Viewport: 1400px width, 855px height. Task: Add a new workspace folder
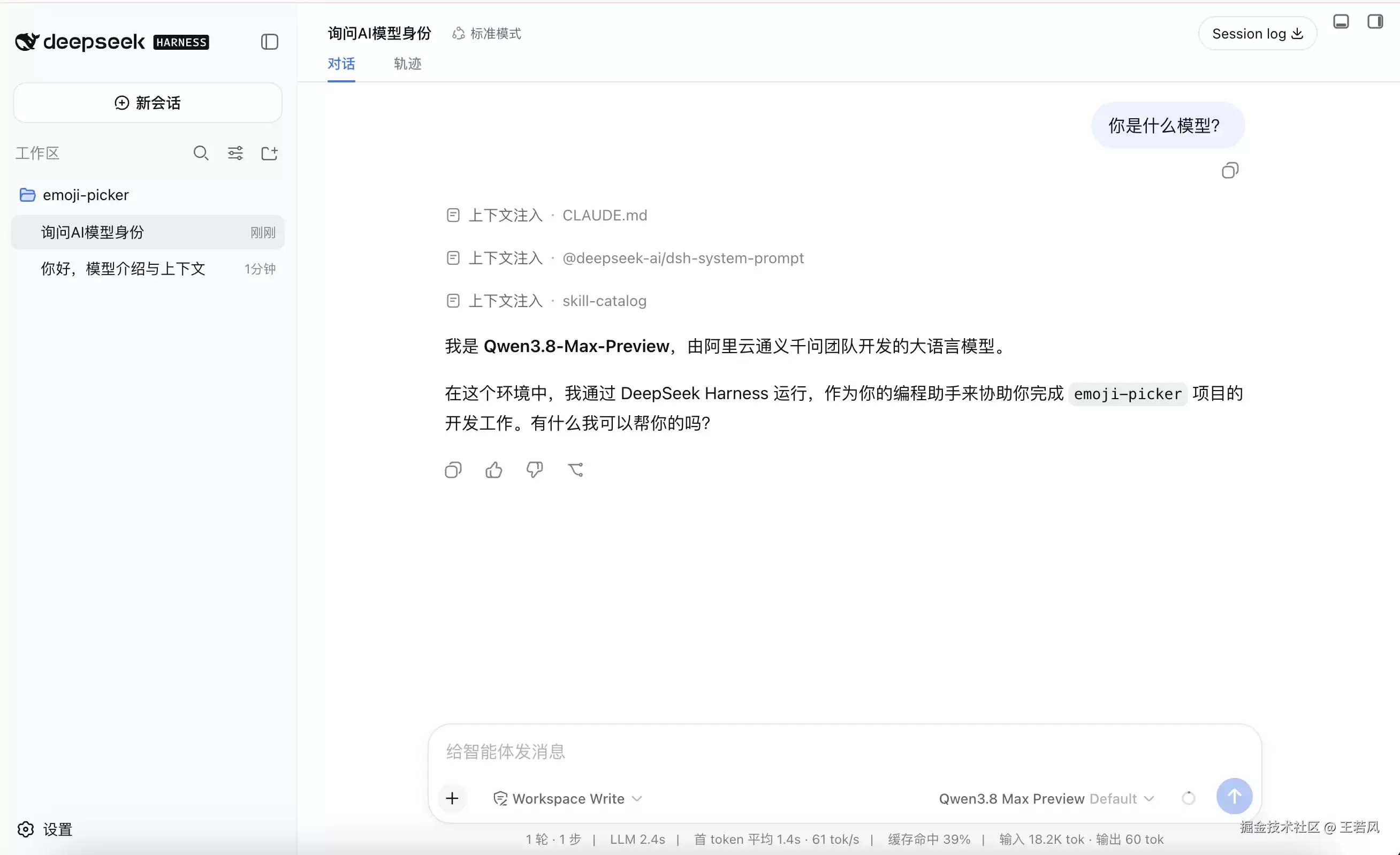[x=269, y=153]
